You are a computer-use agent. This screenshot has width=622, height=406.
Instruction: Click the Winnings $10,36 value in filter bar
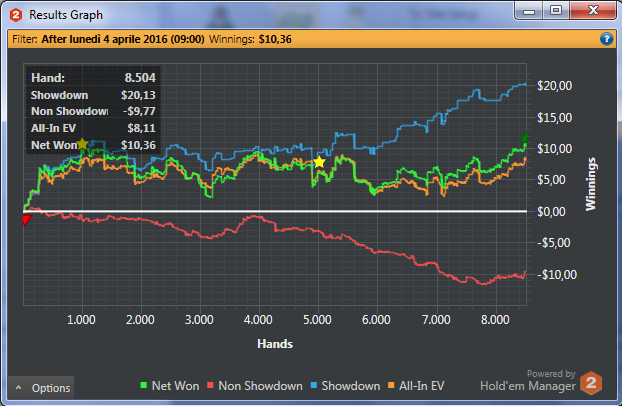point(275,39)
